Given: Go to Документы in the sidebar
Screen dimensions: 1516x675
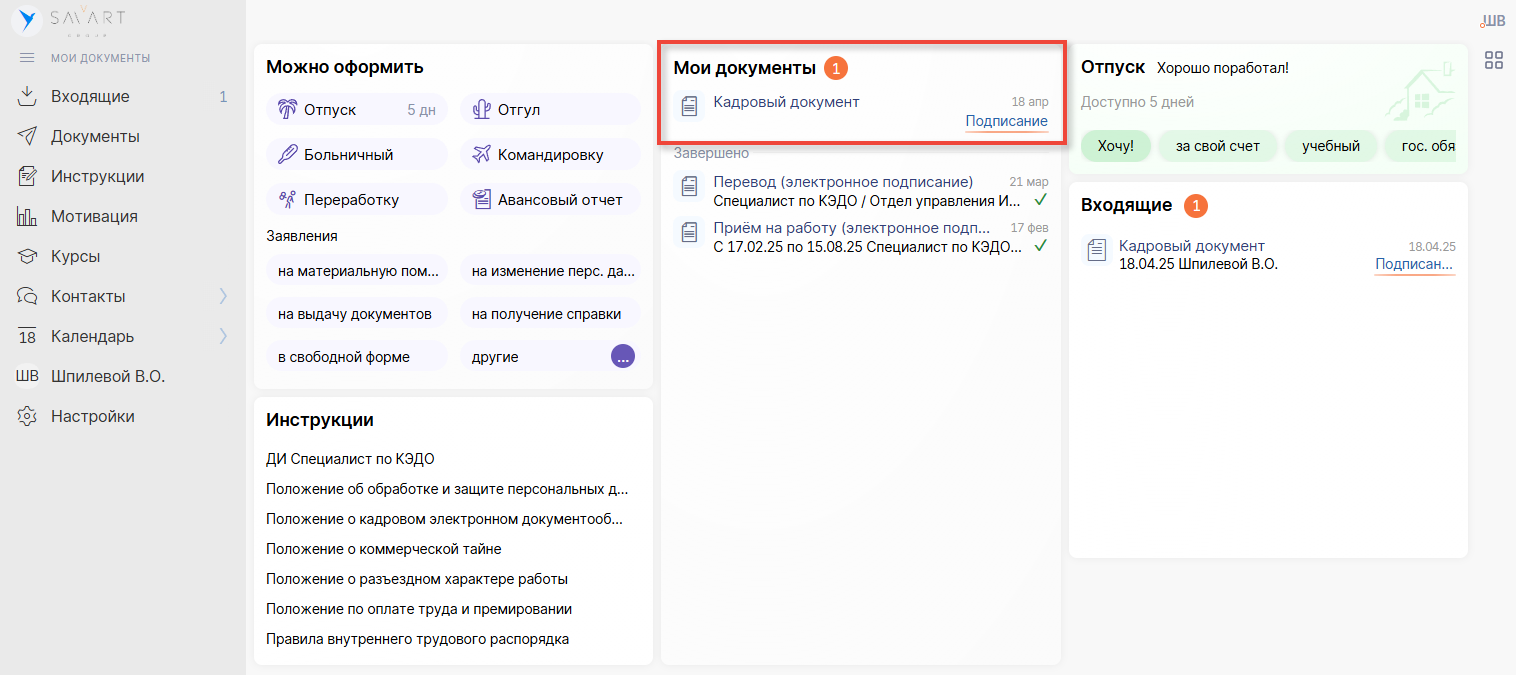Looking at the screenshot, I should pos(95,137).
